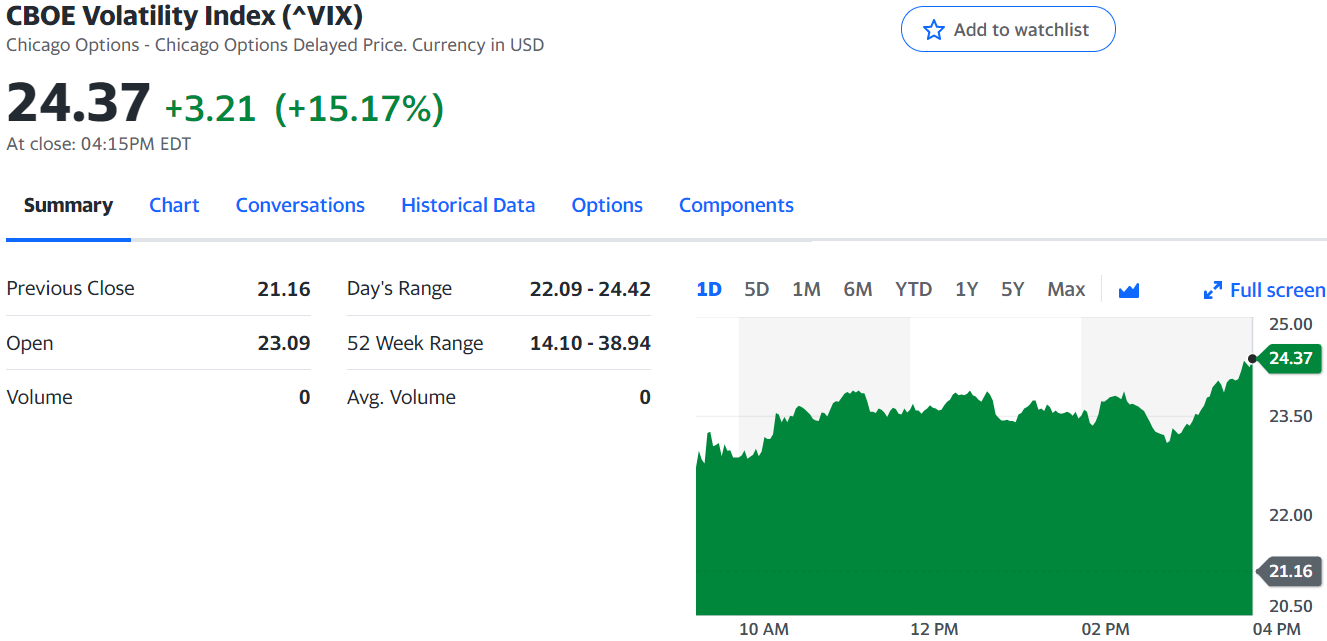This screenshot has width=1327, height=641.
Task: Go to the Historical Data tab
Action: [x=468, y=205]
